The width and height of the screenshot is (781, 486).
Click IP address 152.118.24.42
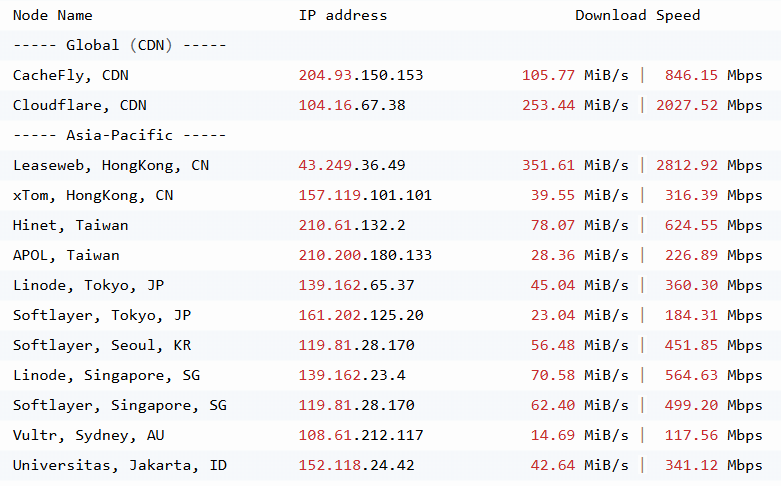356,466
